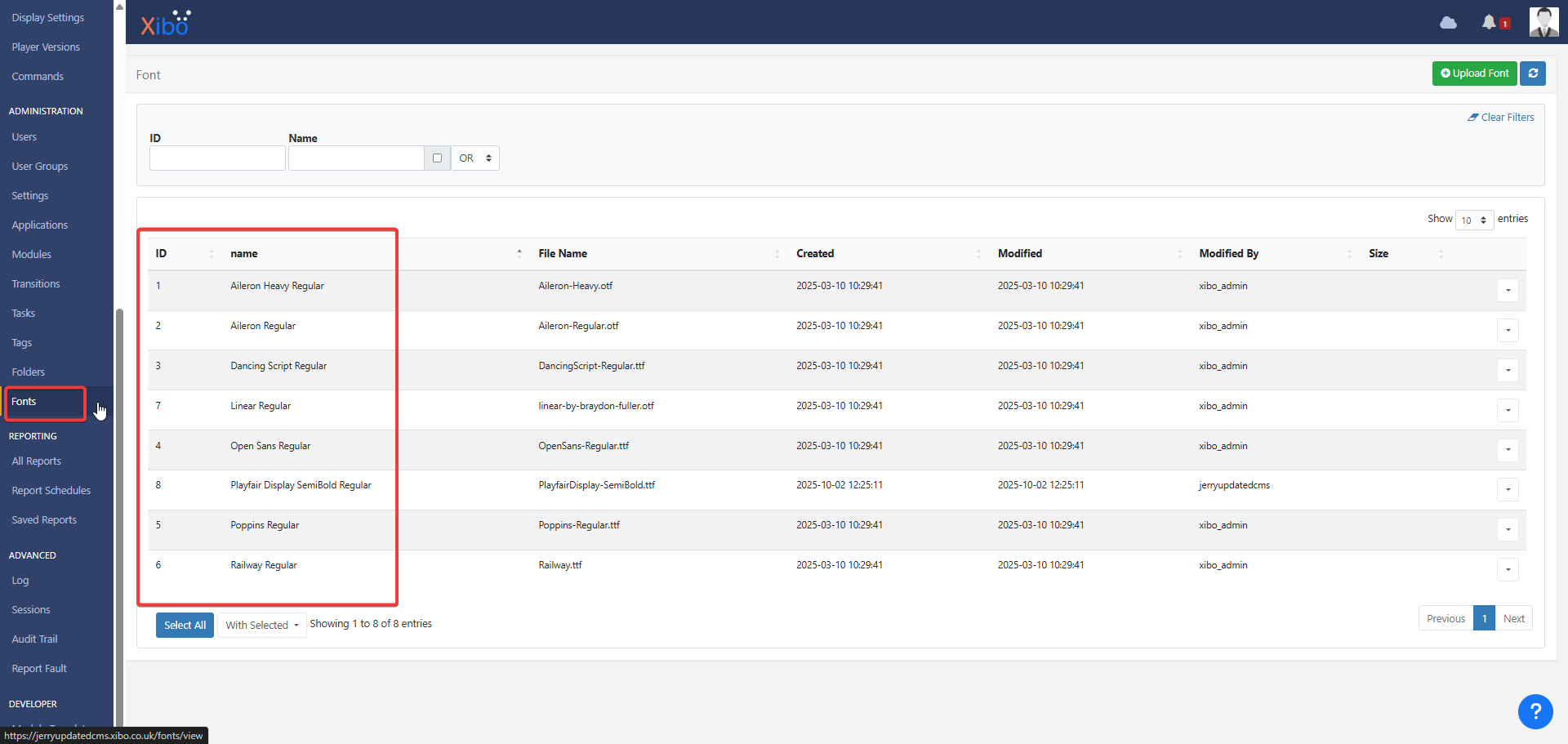The height and width of the screenshot is (744, 1568).
Task: Toggle the Name filter regex checkbox
Action: [437, 158]
